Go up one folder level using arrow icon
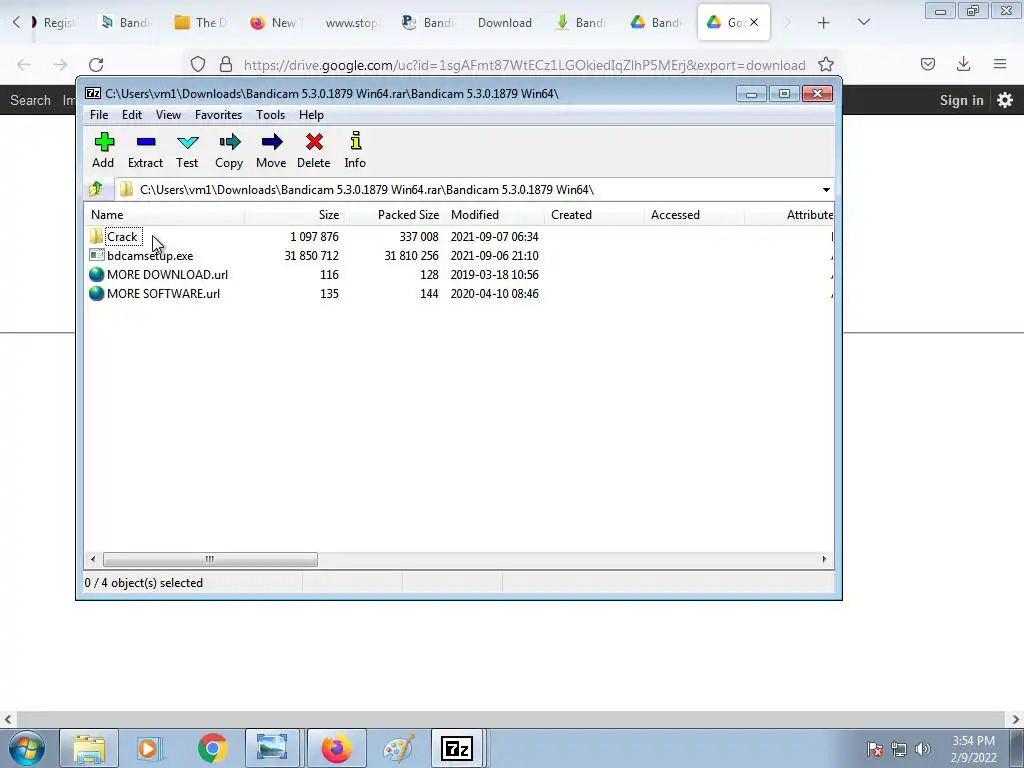Viewport: 1024px width, 768px height. tap(96, 189)
